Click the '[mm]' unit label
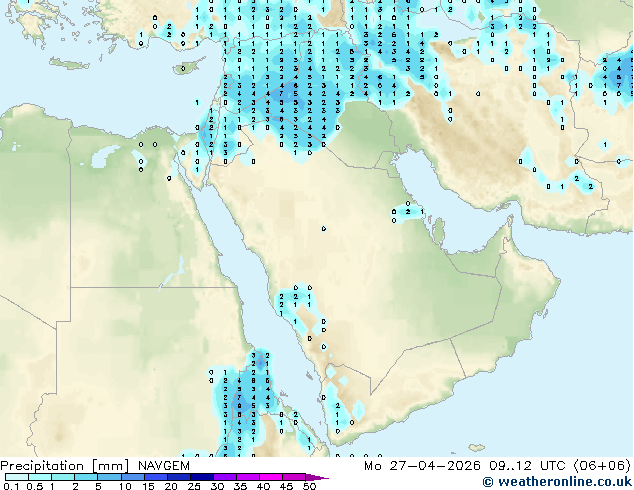634x490 pixels. (x=111, y=466)
